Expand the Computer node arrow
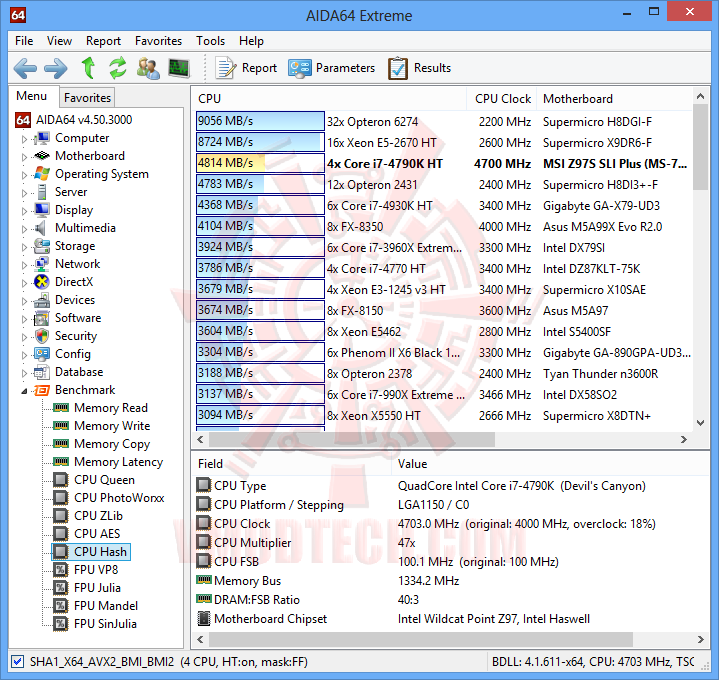 tap(24, 139)
